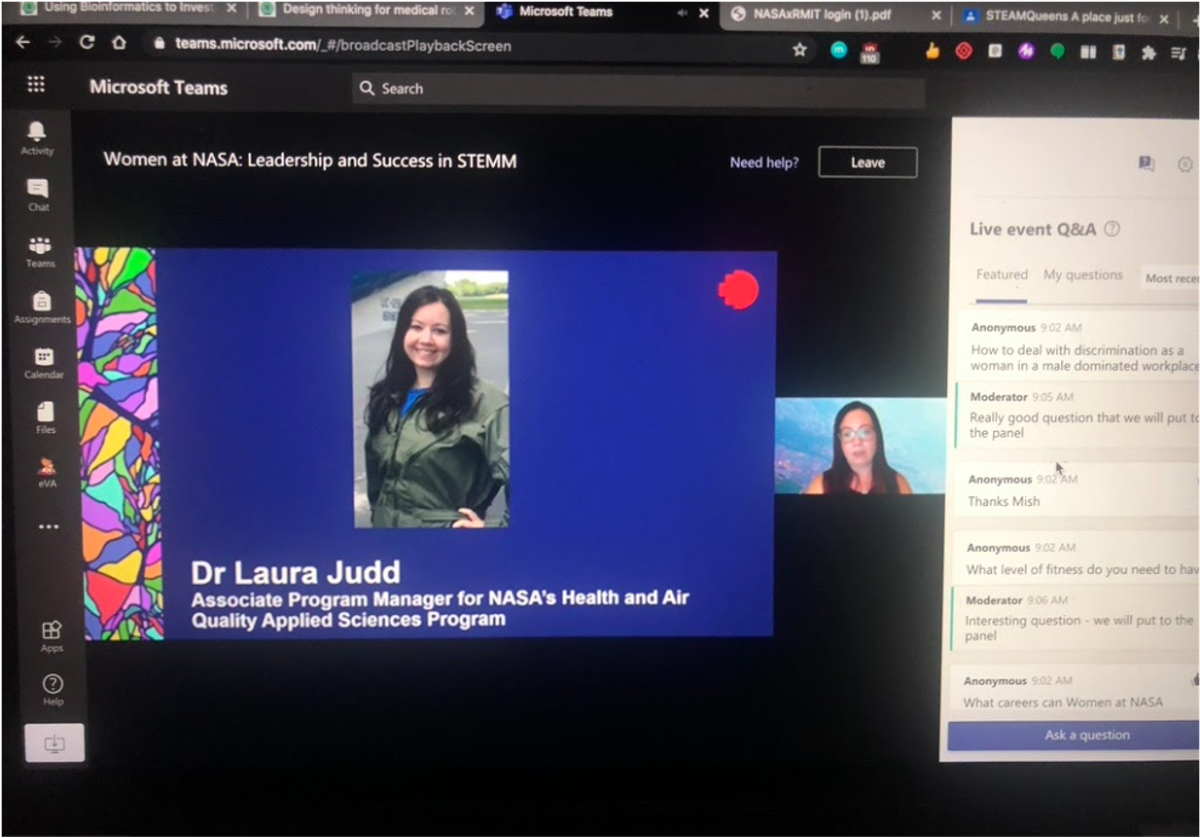This screenshot has width=1200, height=838.
Task: Click the thumbs-up extension icon
Action: [x=932, y=51]
